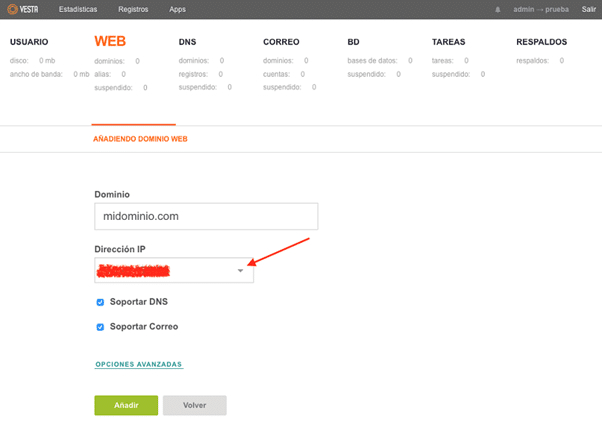The image size is (602, 422).
Task: Open the TAREAS section
Action: click(x=448, y=43)
